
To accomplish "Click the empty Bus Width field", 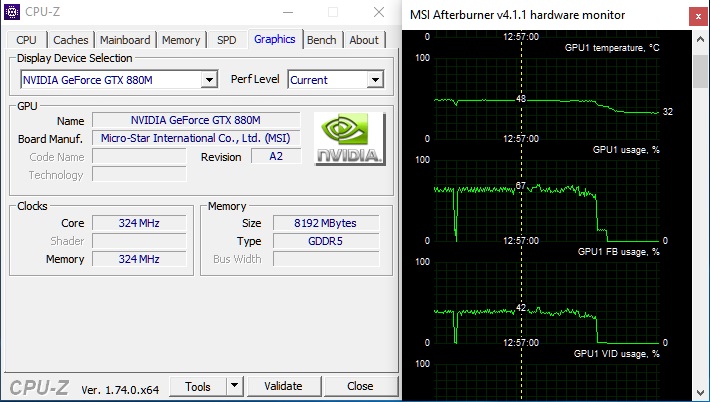I will coord(326,259).
